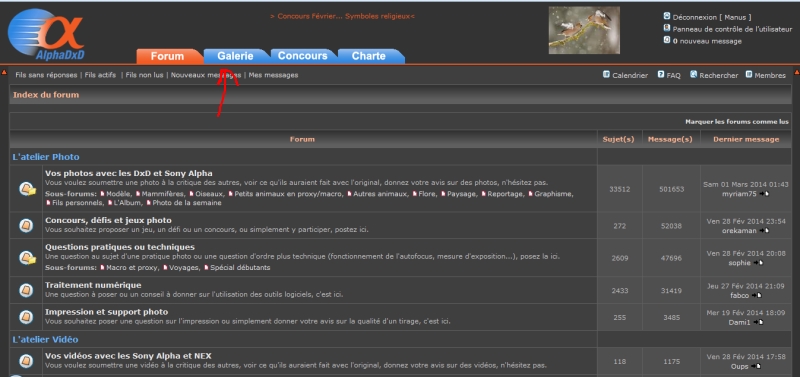Open the Membres list link
The image size is (800, 377).
pyautogui.click(x=770, y=76)
